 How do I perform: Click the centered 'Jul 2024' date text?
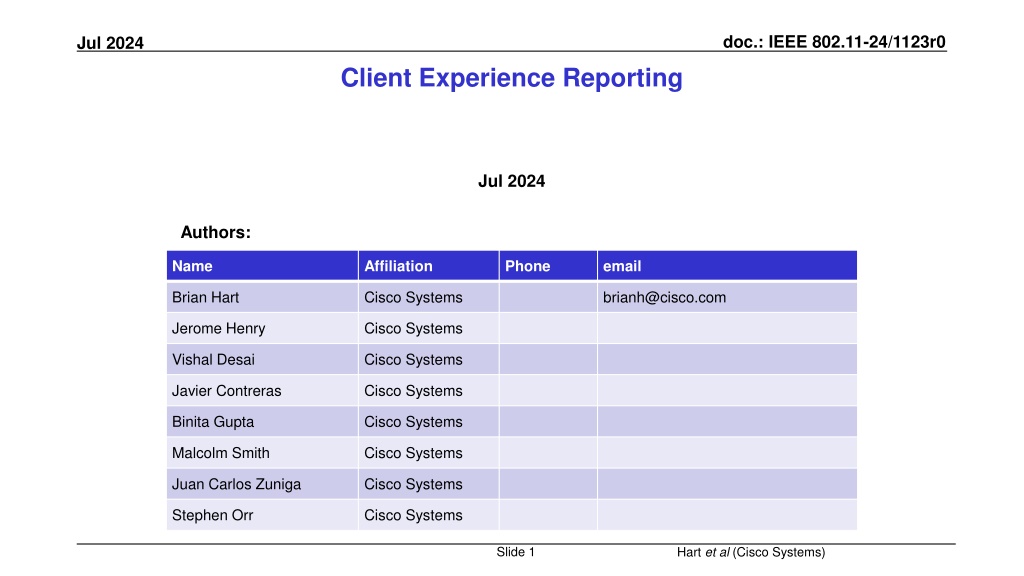pyautogui.click(x=511, y=181)
